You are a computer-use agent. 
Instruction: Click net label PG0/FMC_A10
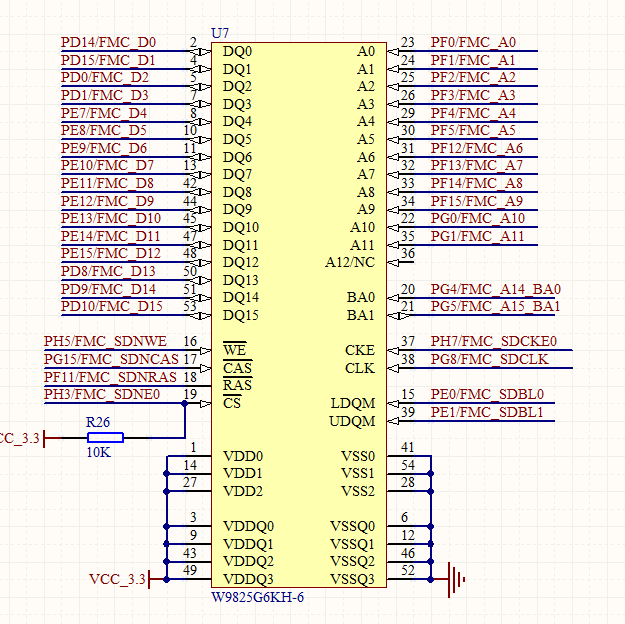[x=478, y=218]
